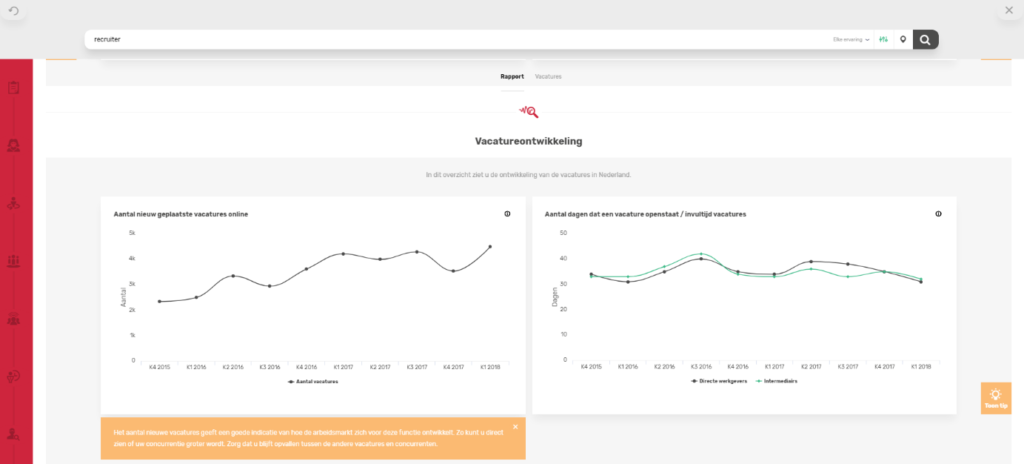Select the head-with-gears icon in red sidebar
This screenshot has height=464, width=1024.
[x=13, y=376]
